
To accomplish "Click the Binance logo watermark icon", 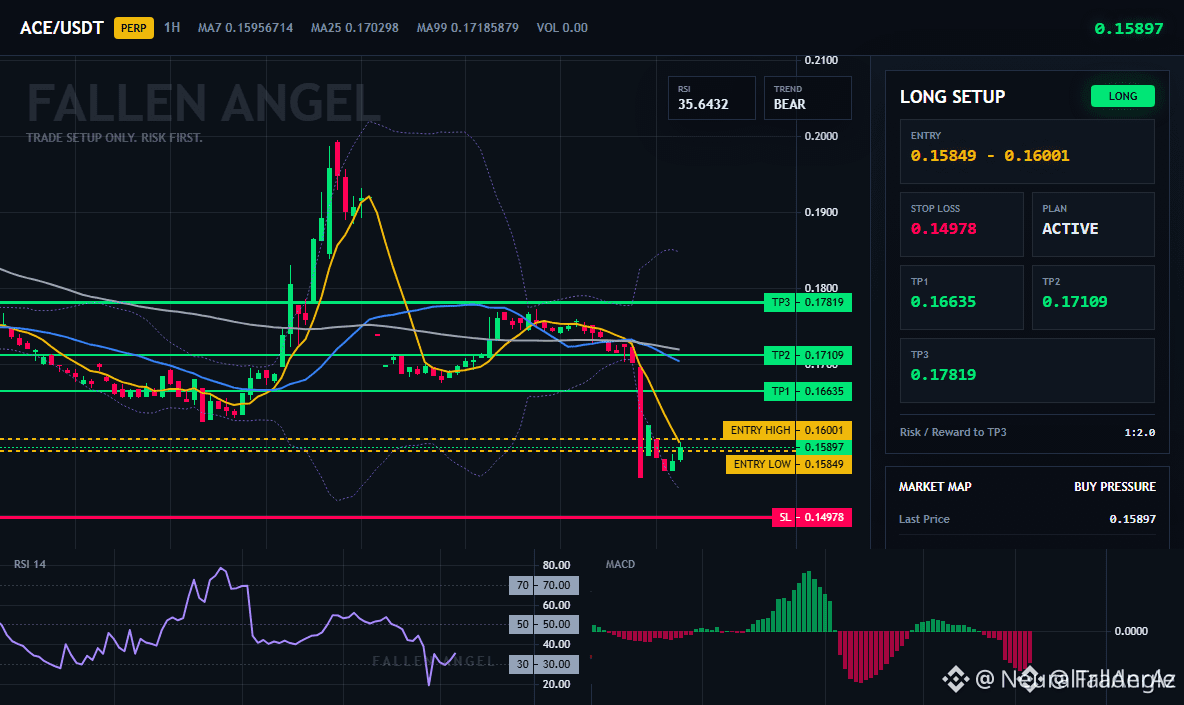I will 955,679.
